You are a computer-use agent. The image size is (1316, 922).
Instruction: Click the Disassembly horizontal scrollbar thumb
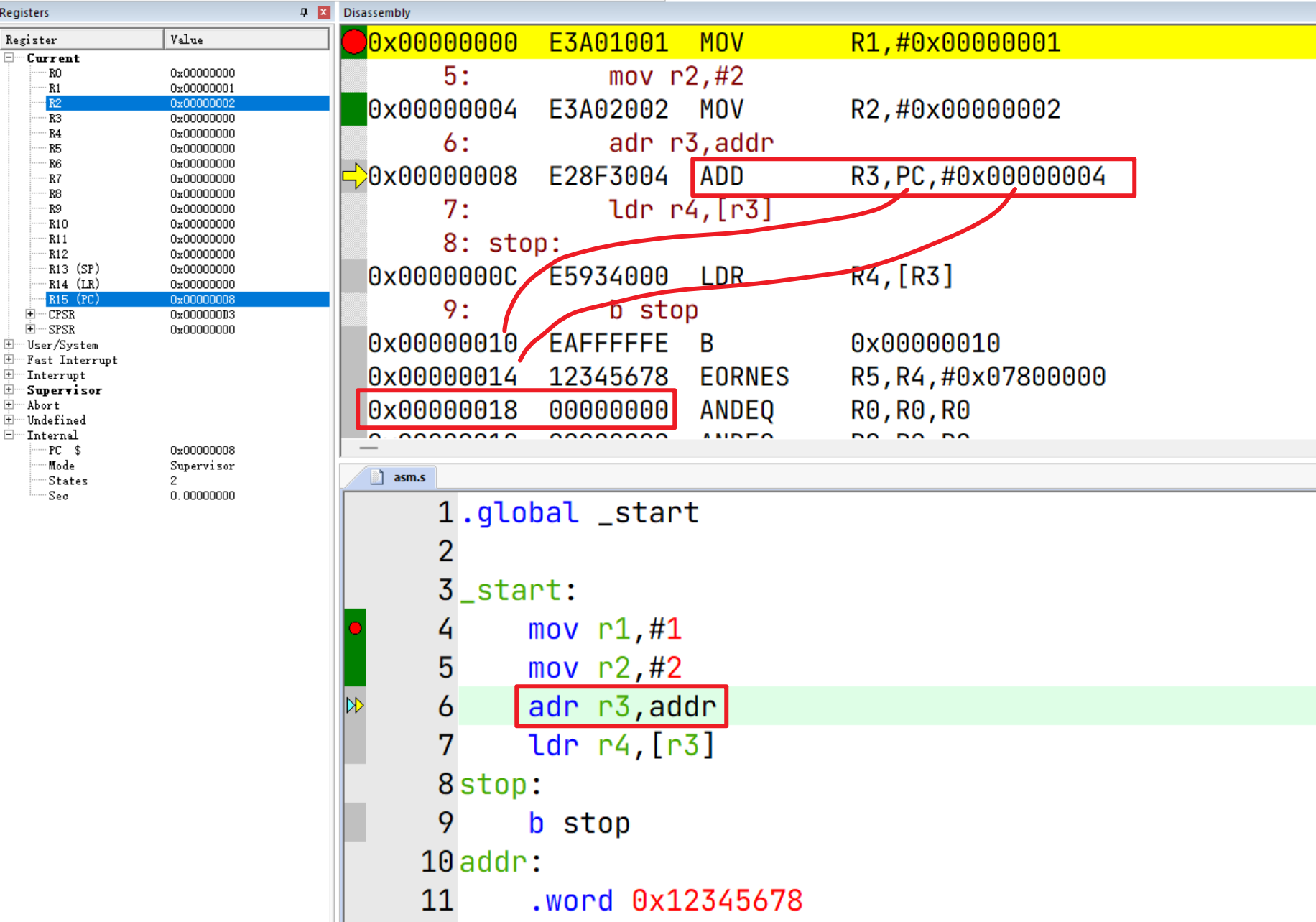(x=369, y=448)
